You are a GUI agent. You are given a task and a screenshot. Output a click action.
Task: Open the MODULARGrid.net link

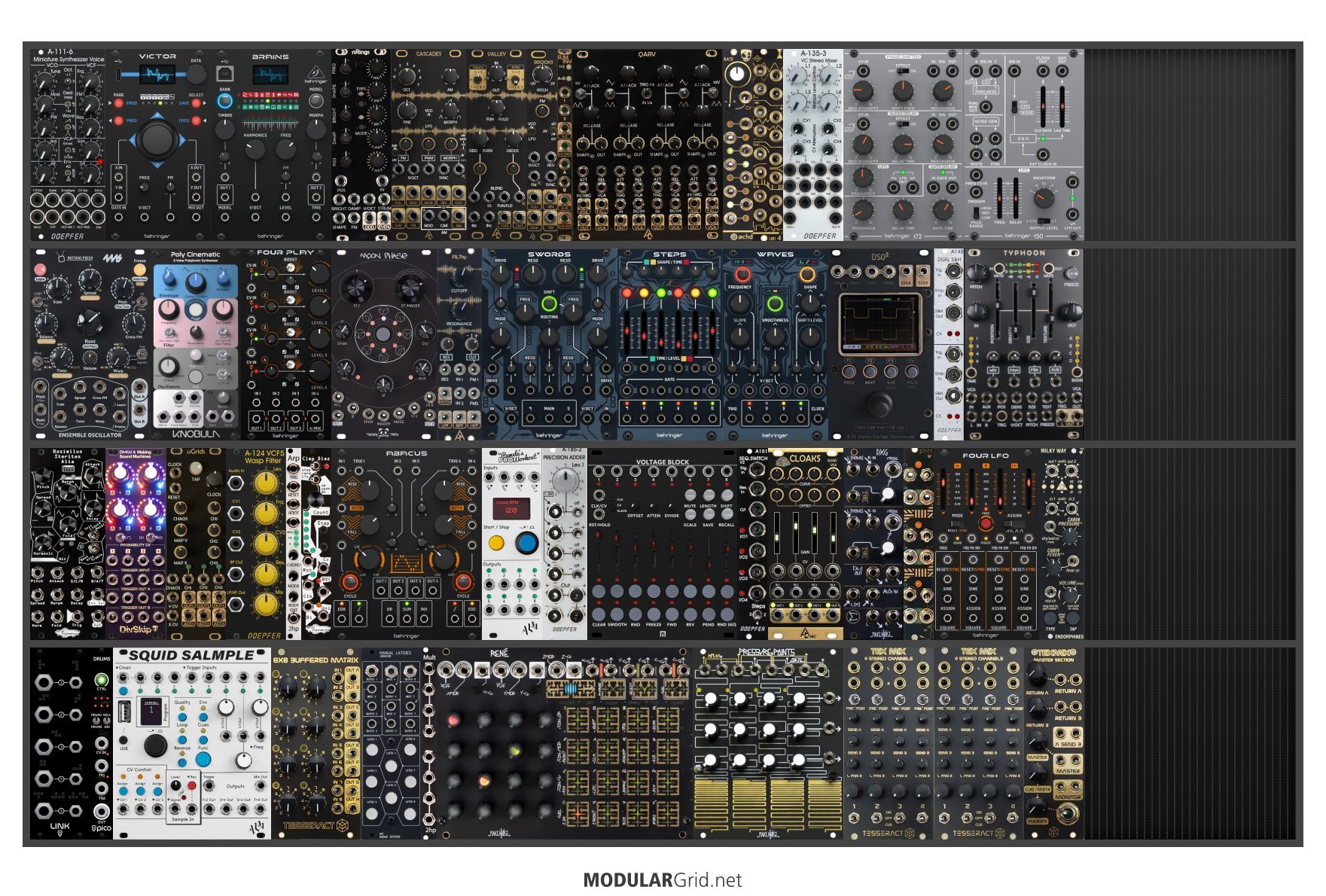663,880
